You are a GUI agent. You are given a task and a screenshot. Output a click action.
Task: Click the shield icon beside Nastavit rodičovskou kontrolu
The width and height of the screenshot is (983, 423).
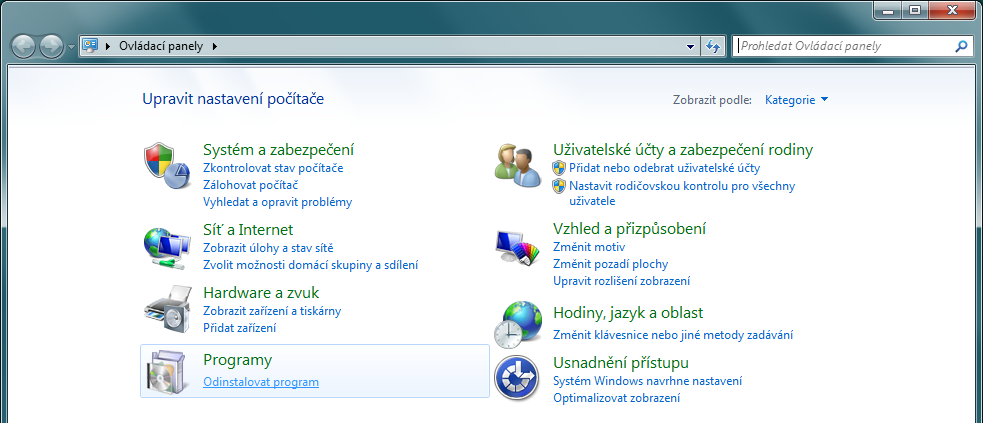[x=559, y=186]
